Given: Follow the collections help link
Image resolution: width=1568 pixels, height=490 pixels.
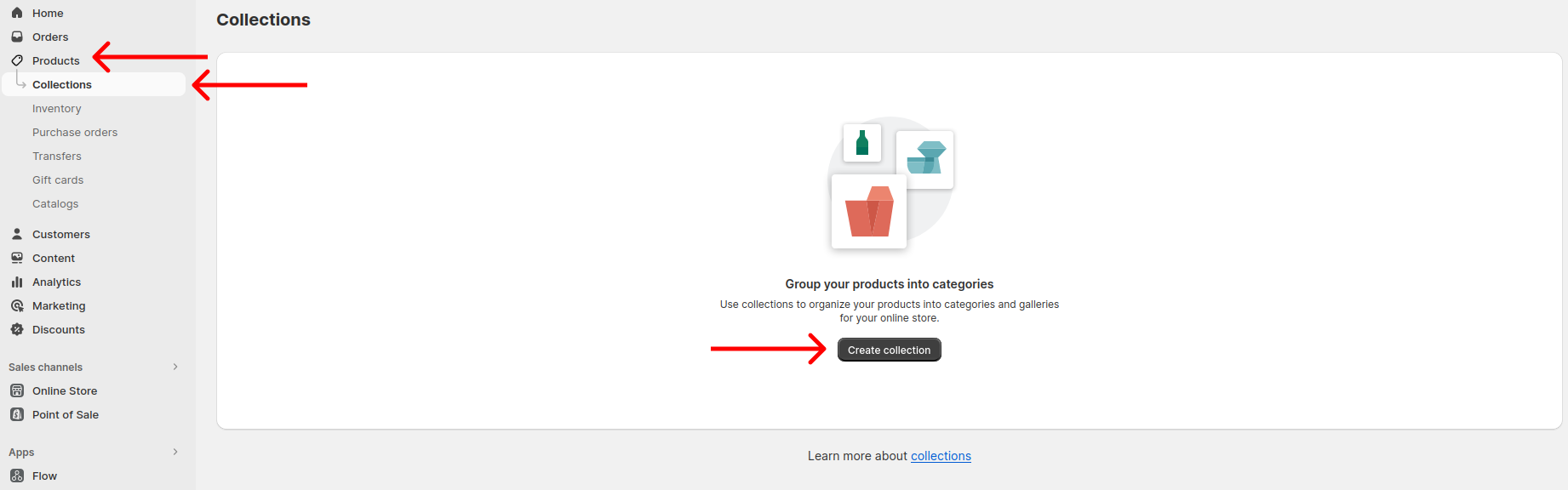Looking at the screenshot, I should click(941, 456).
